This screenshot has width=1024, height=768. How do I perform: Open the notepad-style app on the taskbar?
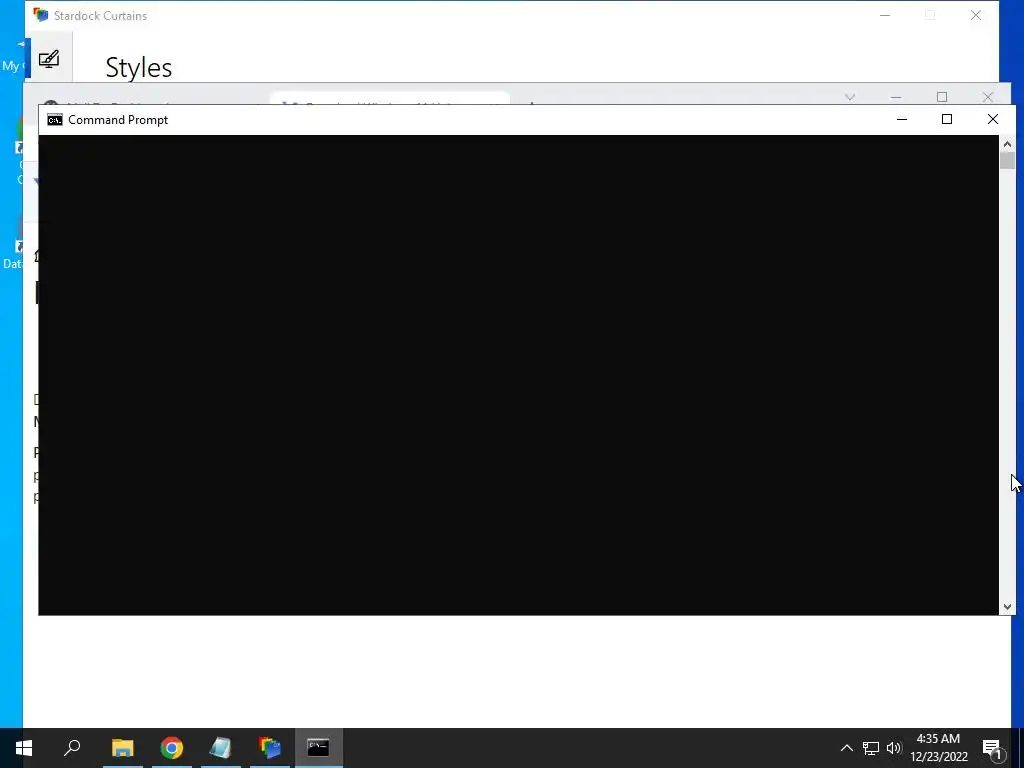pos(220,748)
